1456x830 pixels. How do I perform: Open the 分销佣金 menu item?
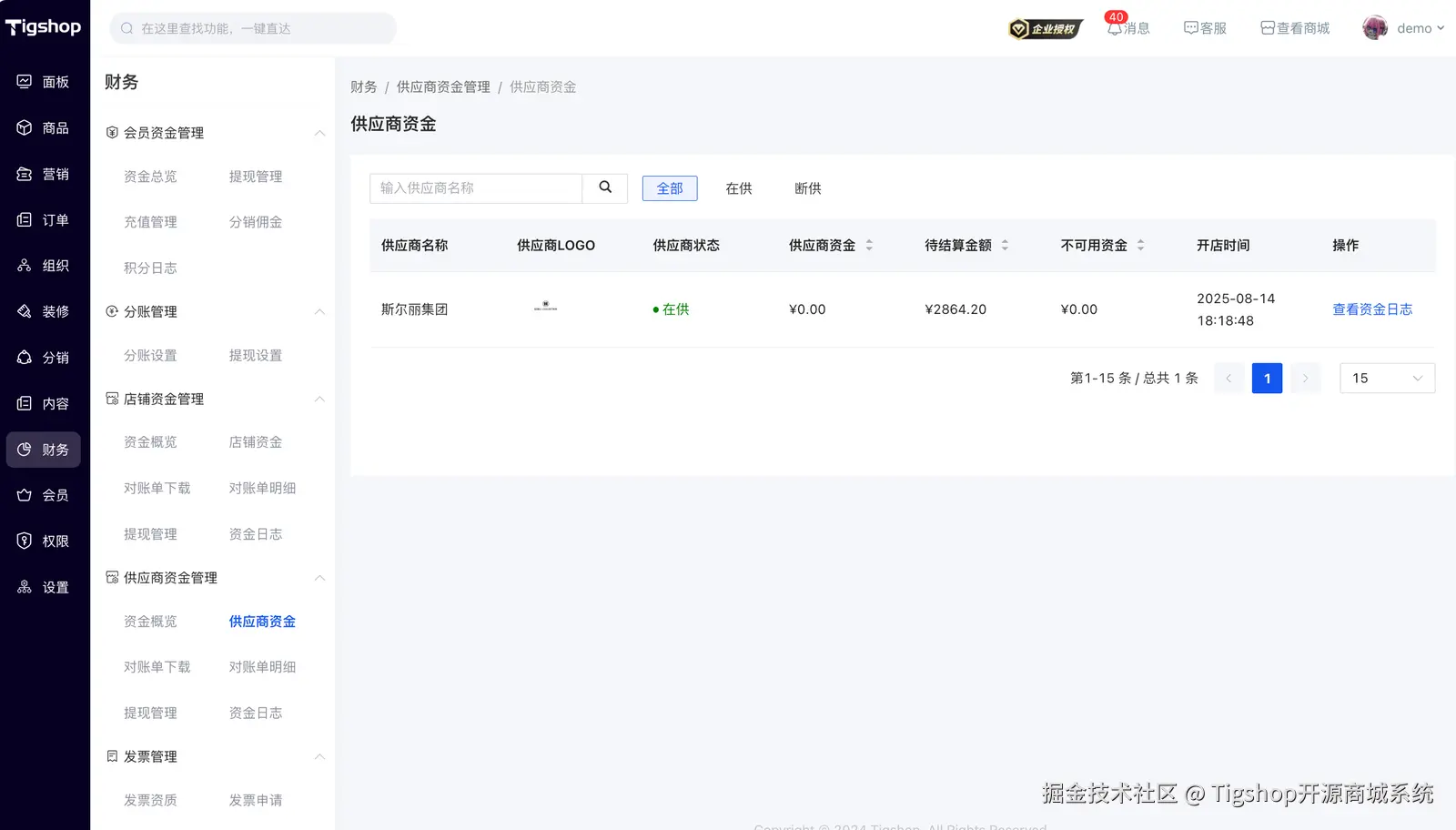(x=256, y=222)
